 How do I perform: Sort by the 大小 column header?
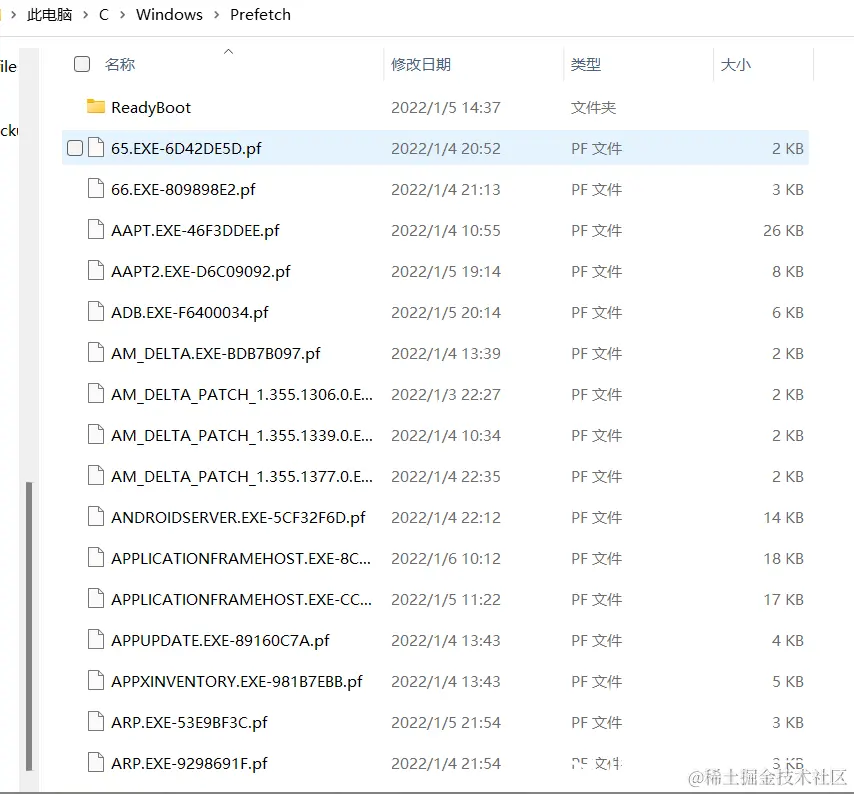point(736,64)
